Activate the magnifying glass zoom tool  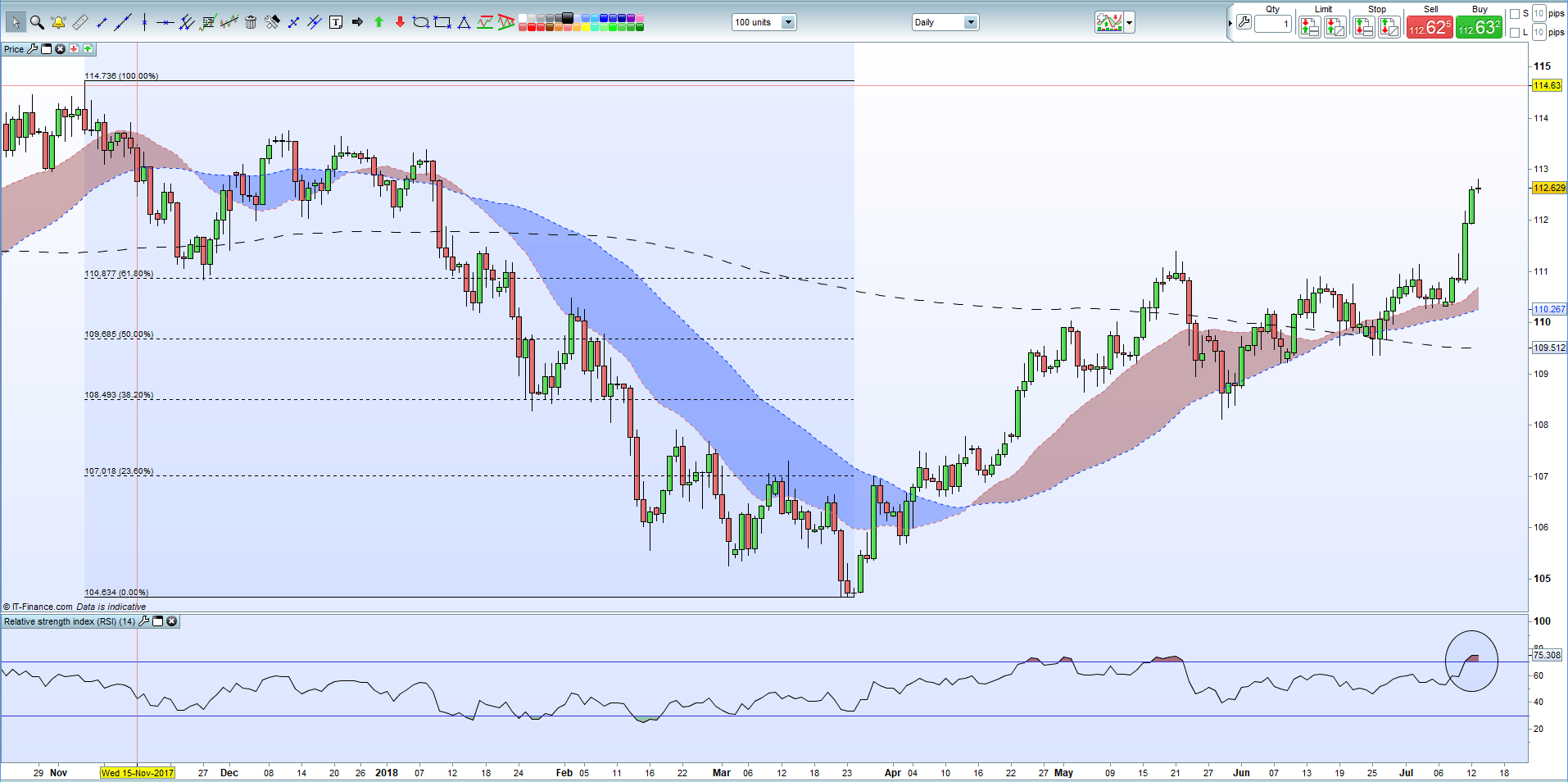tap(37, 22)
